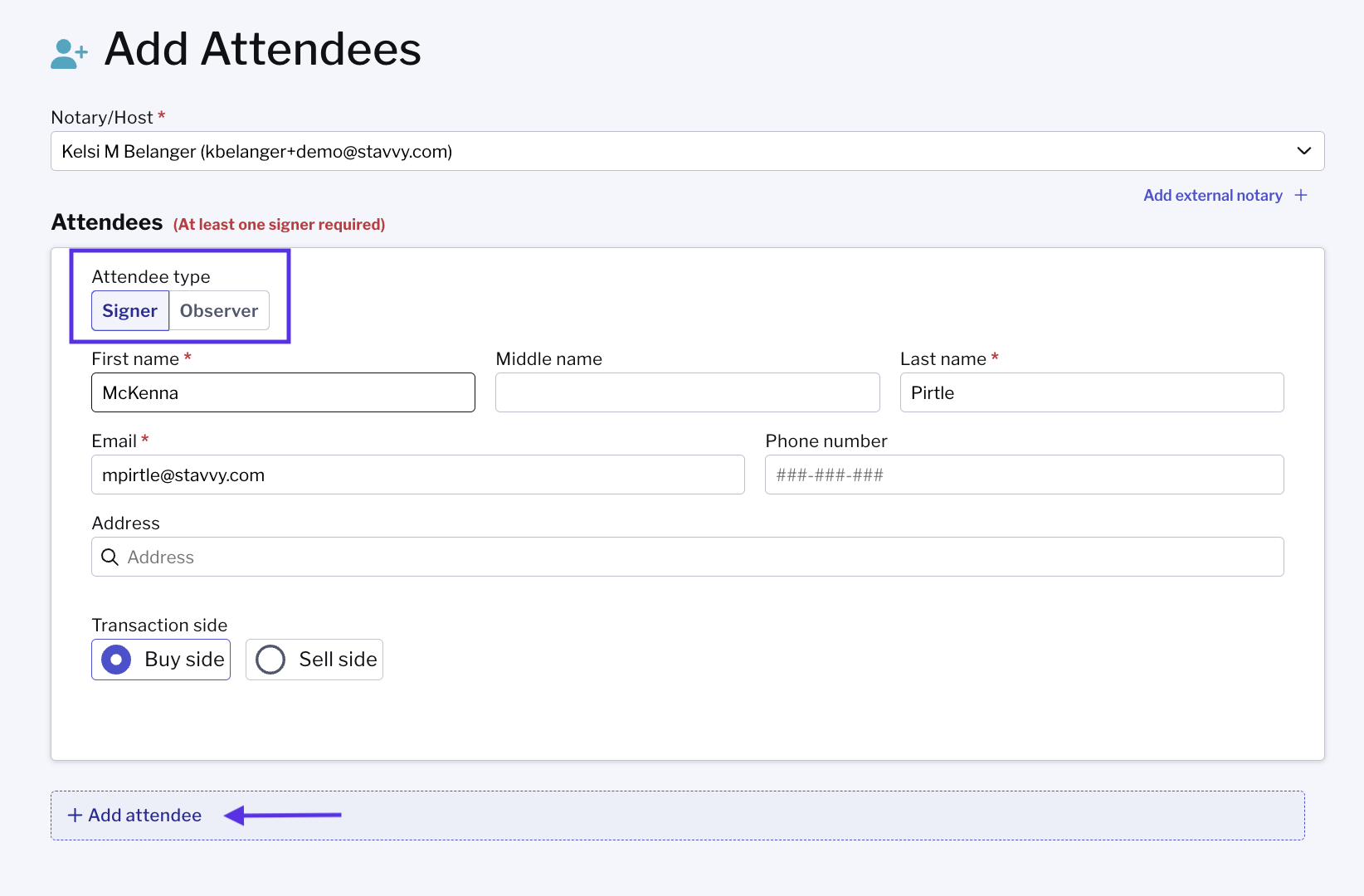Click the At least one signer required note
Screen dimensions: 1364x896
tap(279, 225)
